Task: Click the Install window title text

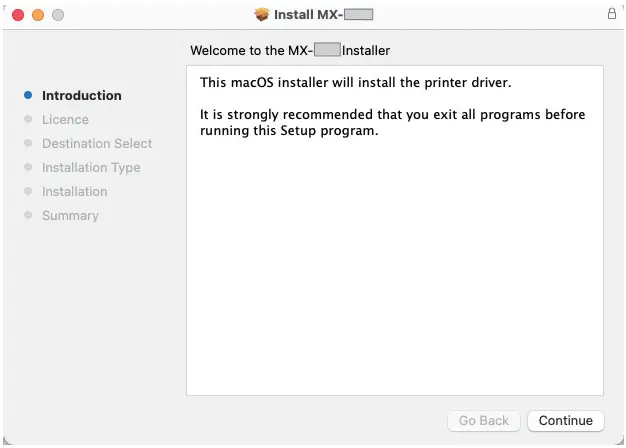Action: click(x=324, y=15)
